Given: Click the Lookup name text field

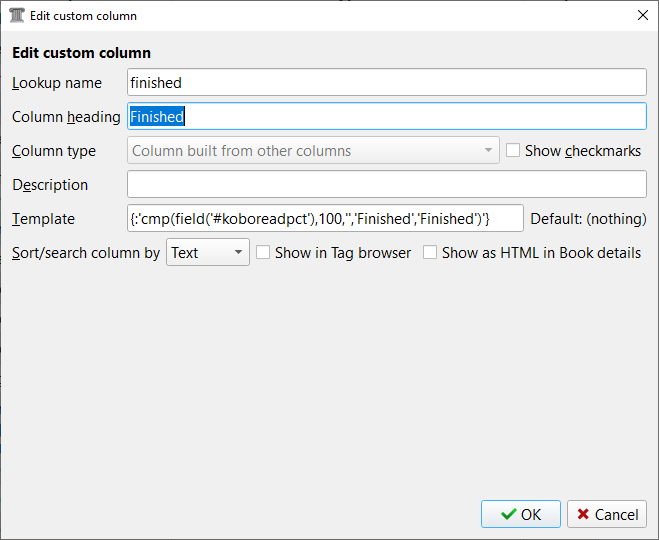Looking at the screenshot, I should tap(387, 83).
